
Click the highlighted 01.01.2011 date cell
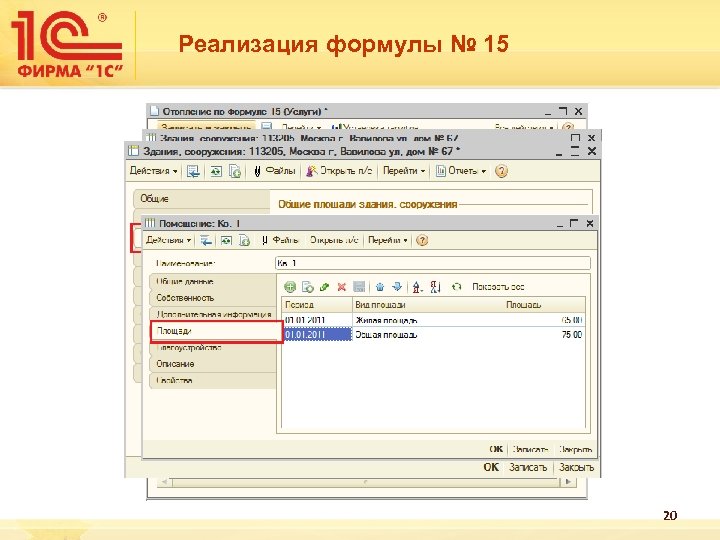click(317, 335)
